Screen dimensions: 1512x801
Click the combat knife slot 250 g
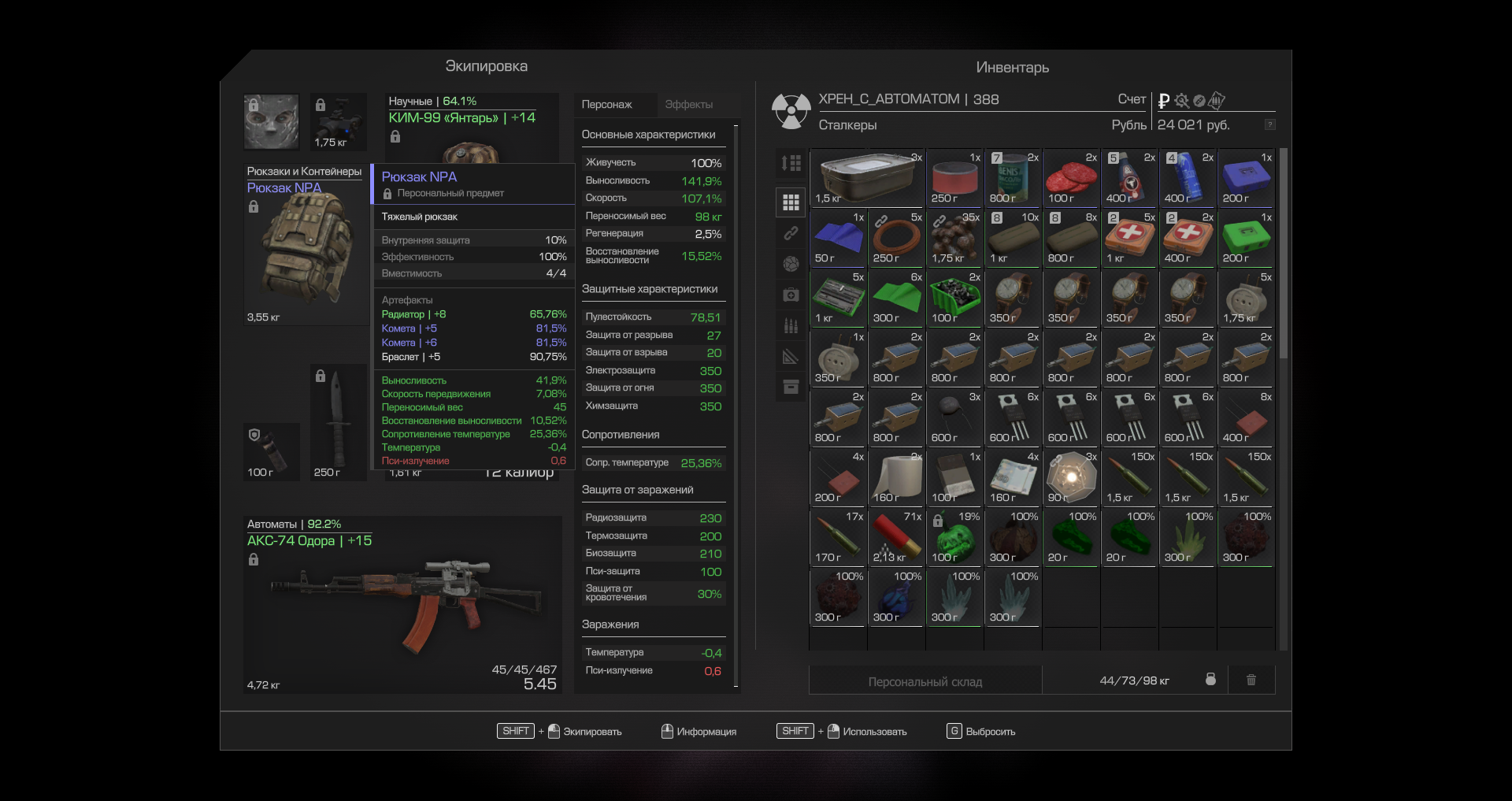pyautogui.click(x=339, y=422)
